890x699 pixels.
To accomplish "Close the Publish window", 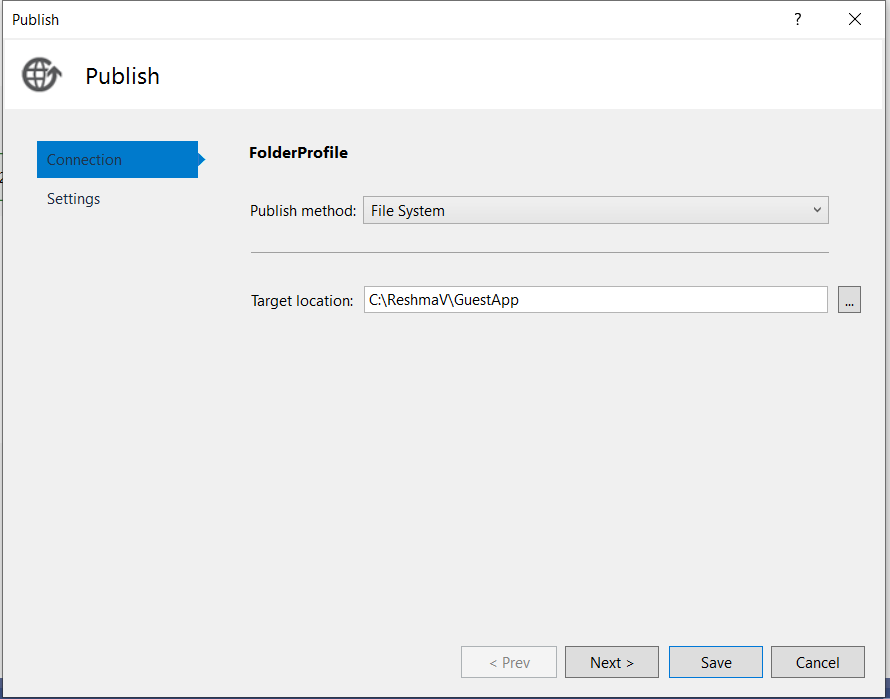I will click(855, 19).
